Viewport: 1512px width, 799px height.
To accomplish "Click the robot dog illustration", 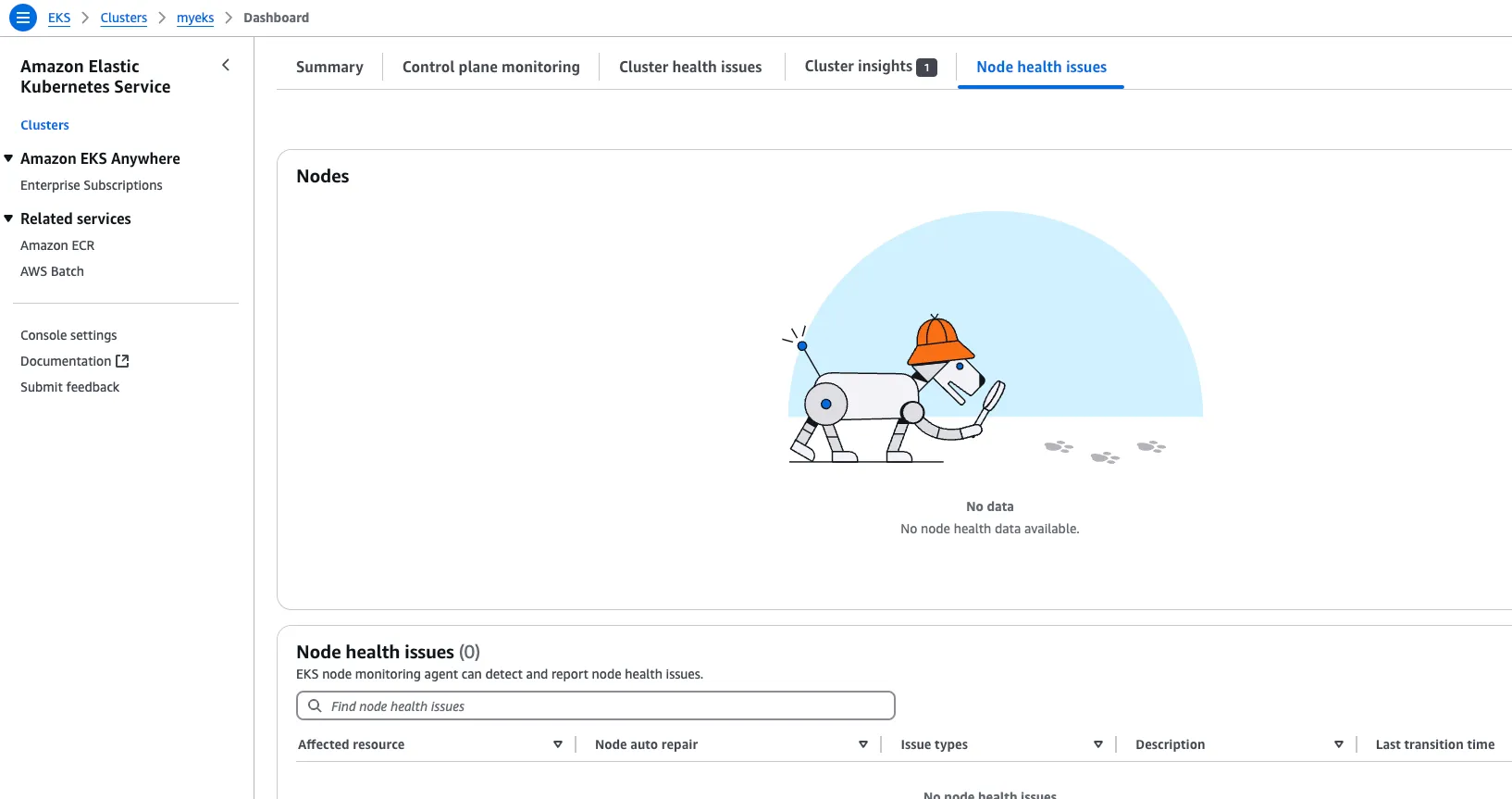I will point(895,389).
